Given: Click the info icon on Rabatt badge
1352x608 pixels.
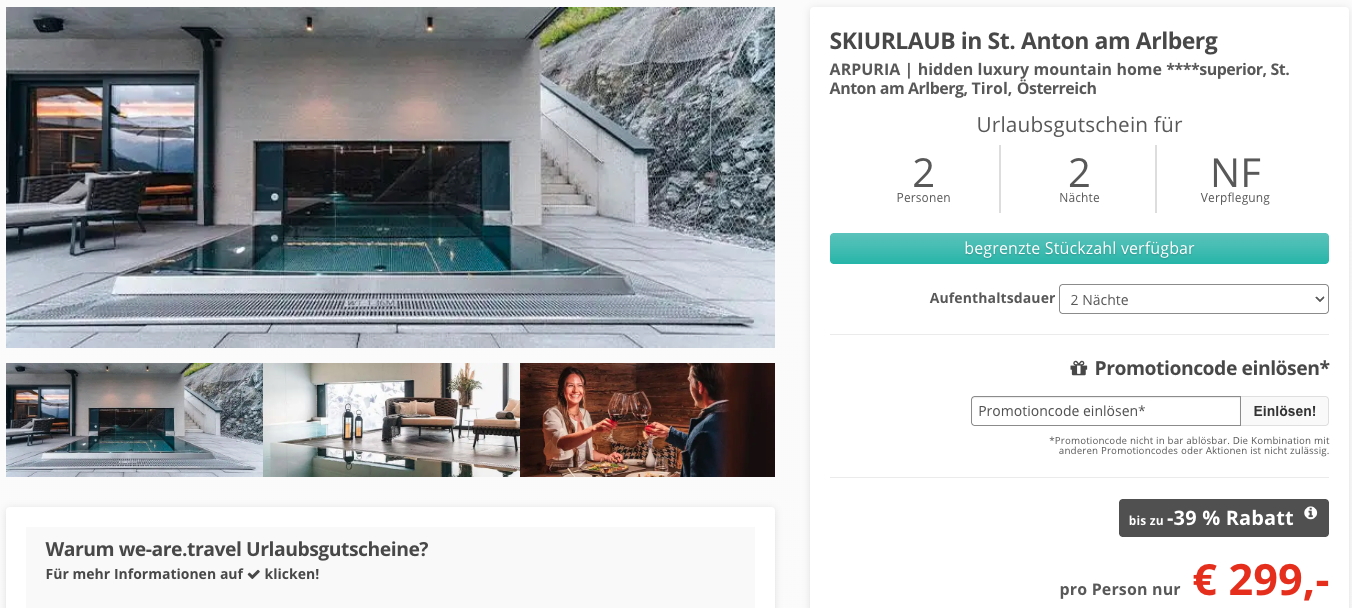Looking at the screenshot, I should coord(1310,514).
